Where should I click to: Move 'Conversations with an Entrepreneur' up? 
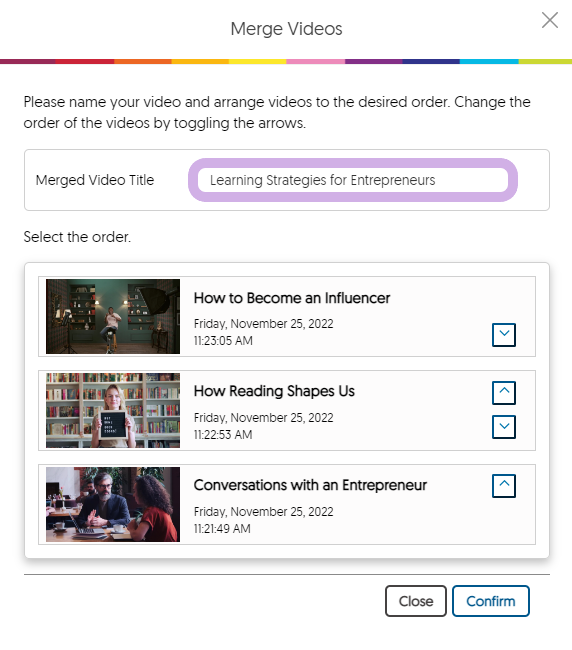(504, 485)
